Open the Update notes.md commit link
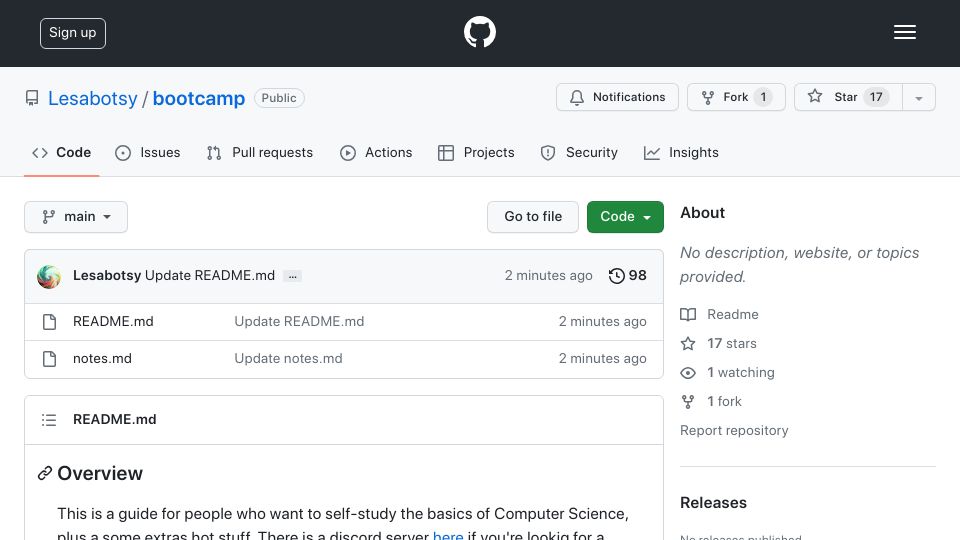 (288, 358)
